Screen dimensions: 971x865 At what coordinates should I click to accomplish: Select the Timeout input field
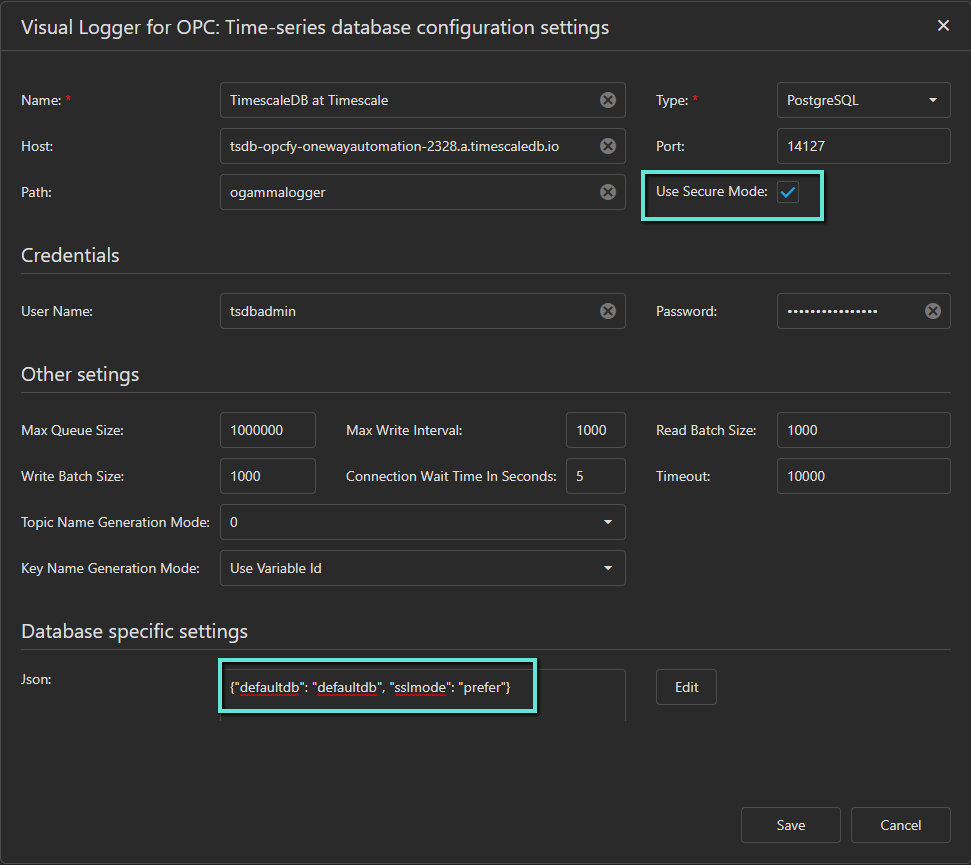tap(862, 476)
